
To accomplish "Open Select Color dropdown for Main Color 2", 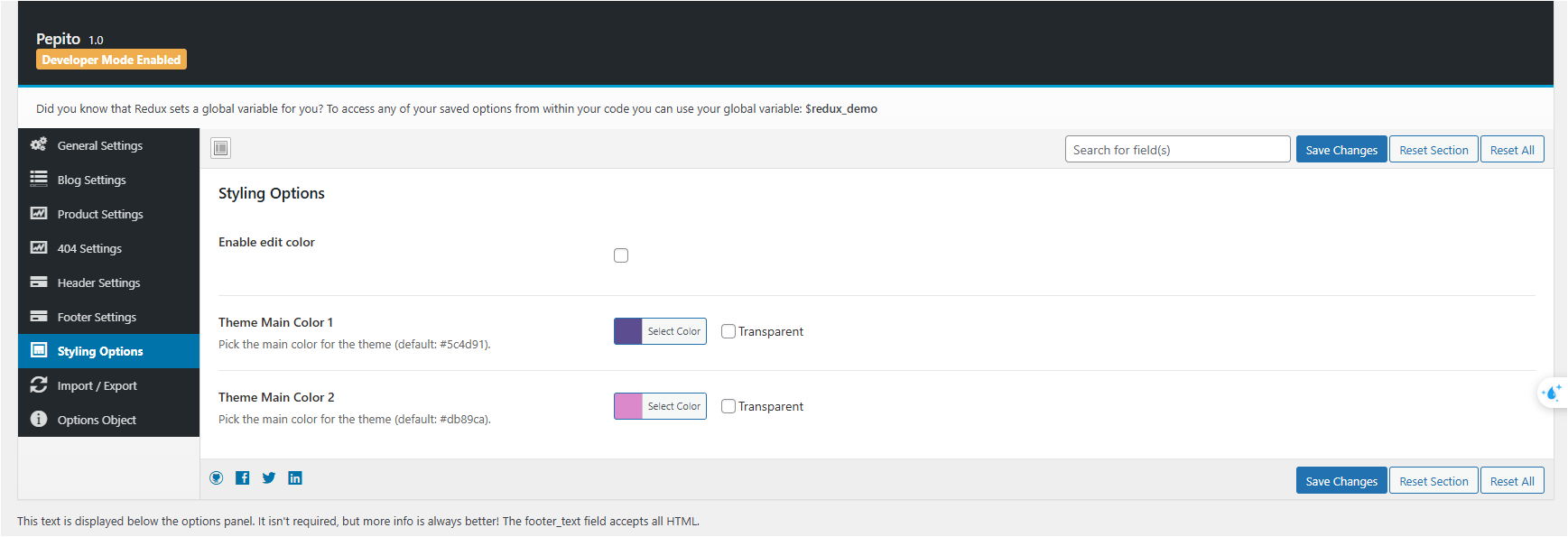I will coord(674,406).
